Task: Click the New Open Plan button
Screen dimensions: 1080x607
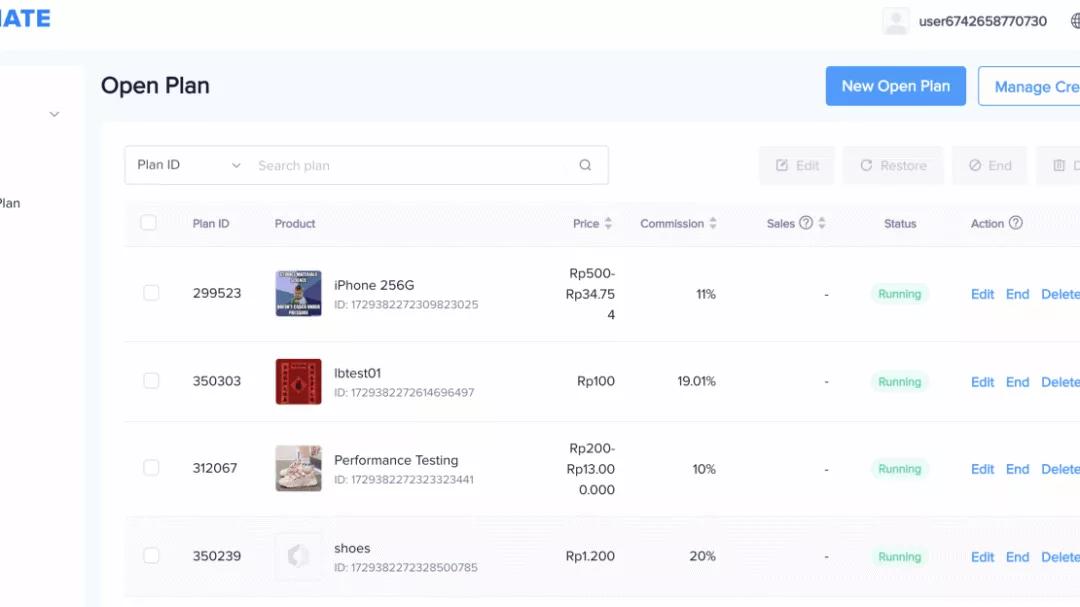Action: [x=895, y=86]
